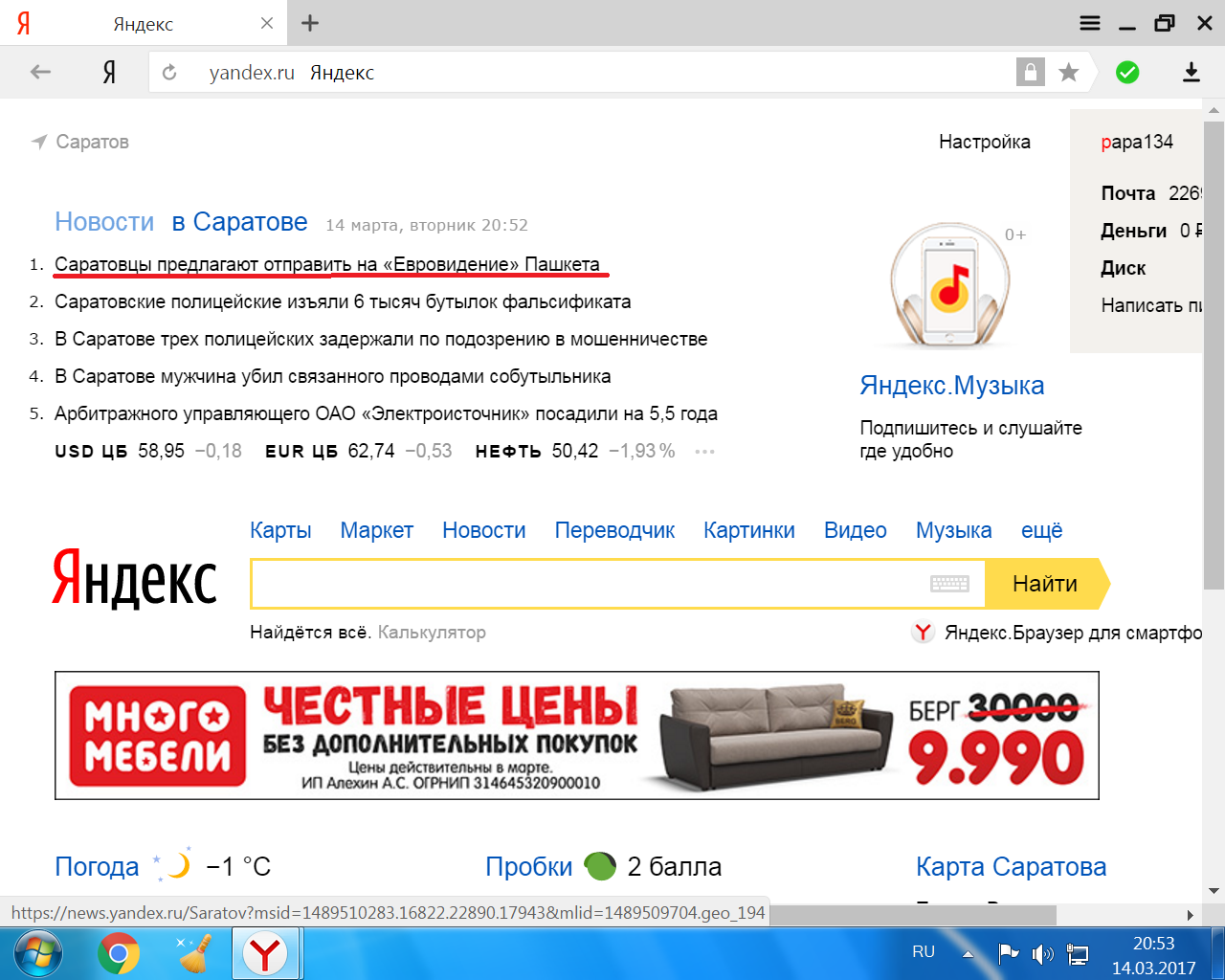The width and height of the screenshot is (1225, 980).
Task: Show hidden tray icons arrow
Action: click(968, 953)
